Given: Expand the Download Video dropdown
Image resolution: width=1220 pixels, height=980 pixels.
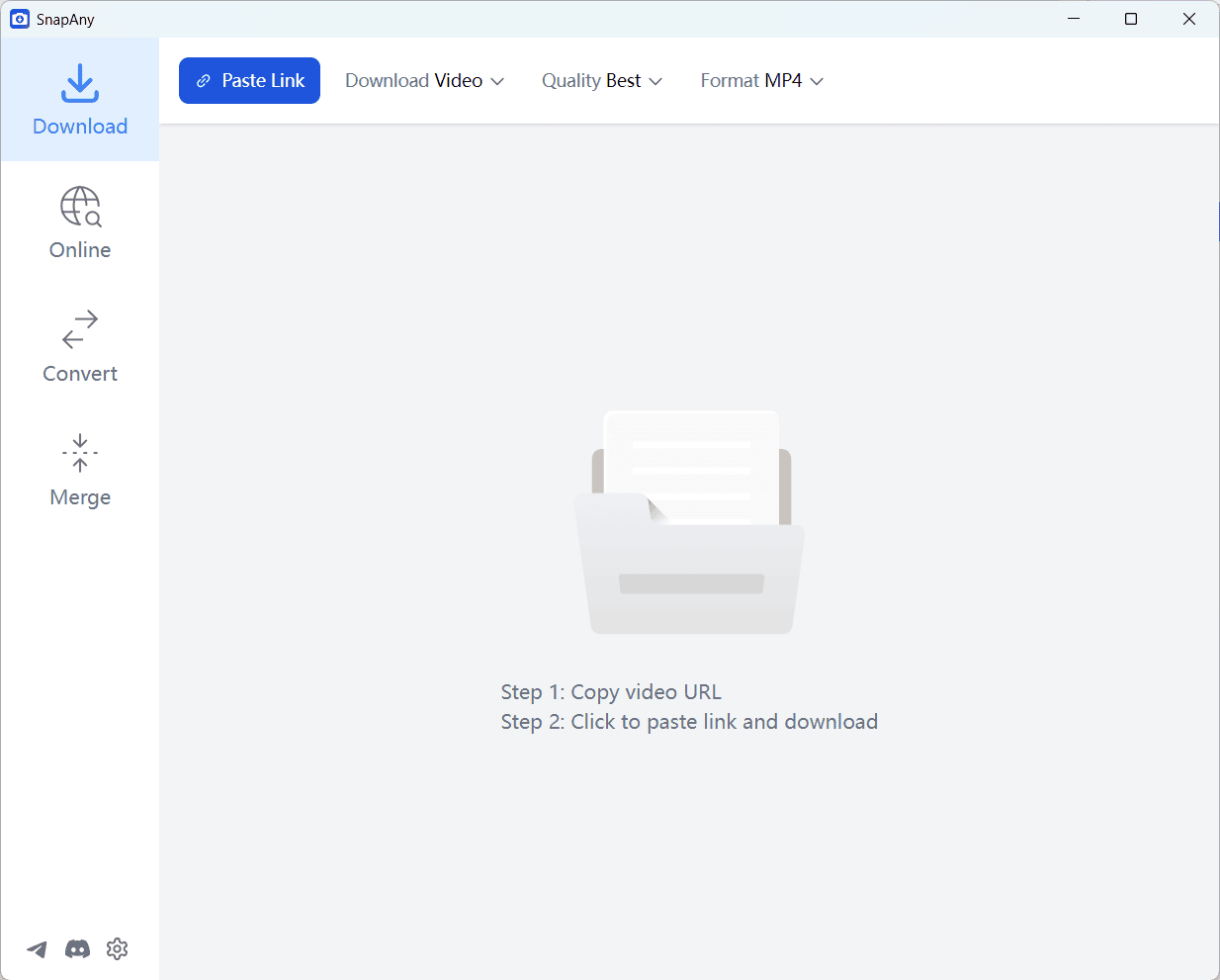Looking at the screenshot, I should tap(424, 81).
